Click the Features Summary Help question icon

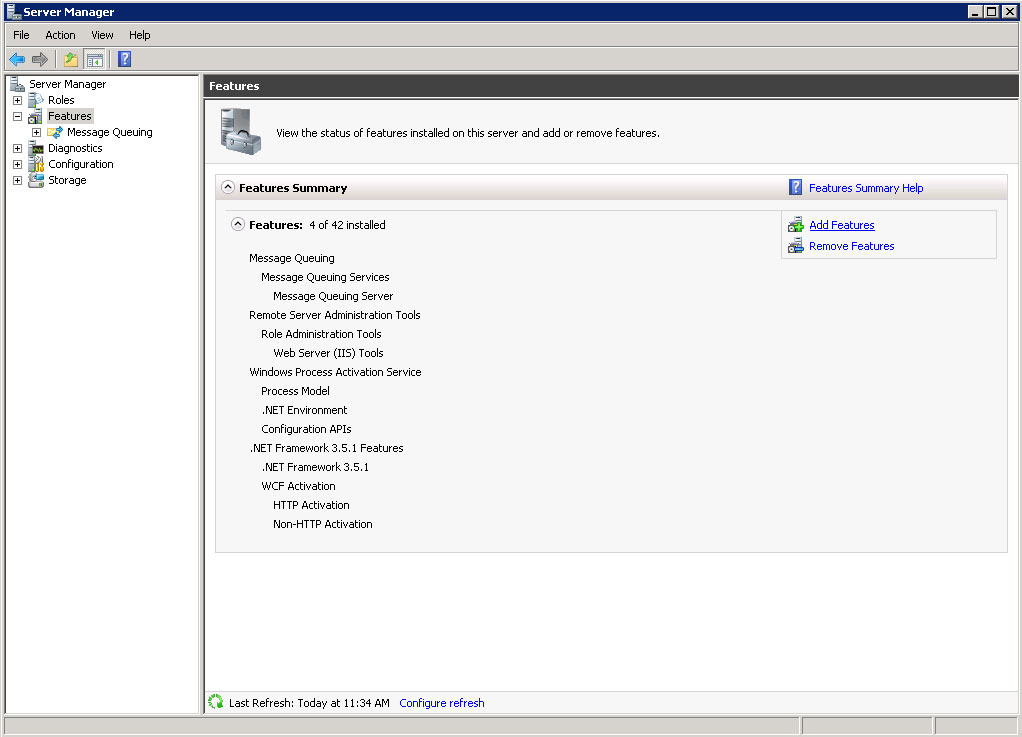click(x=796, y=188)
